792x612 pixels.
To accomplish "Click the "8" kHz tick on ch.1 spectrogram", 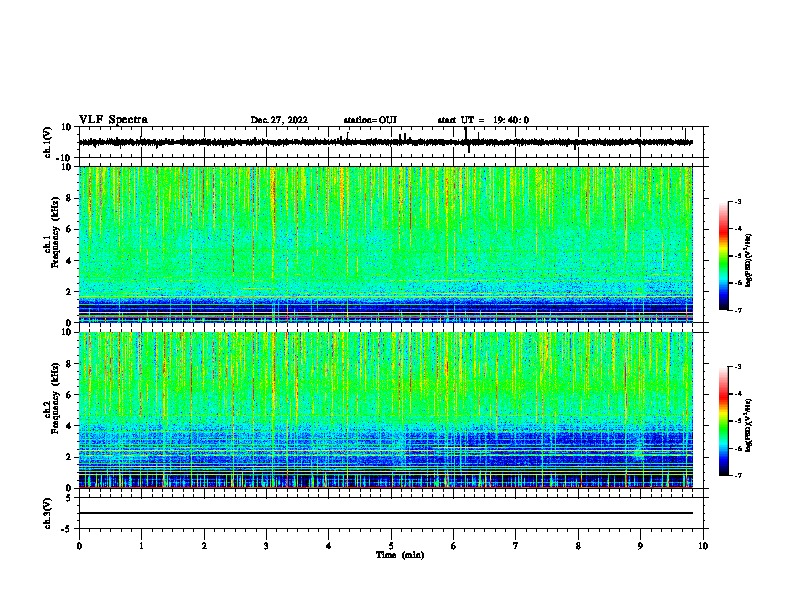I will [69, 198].
